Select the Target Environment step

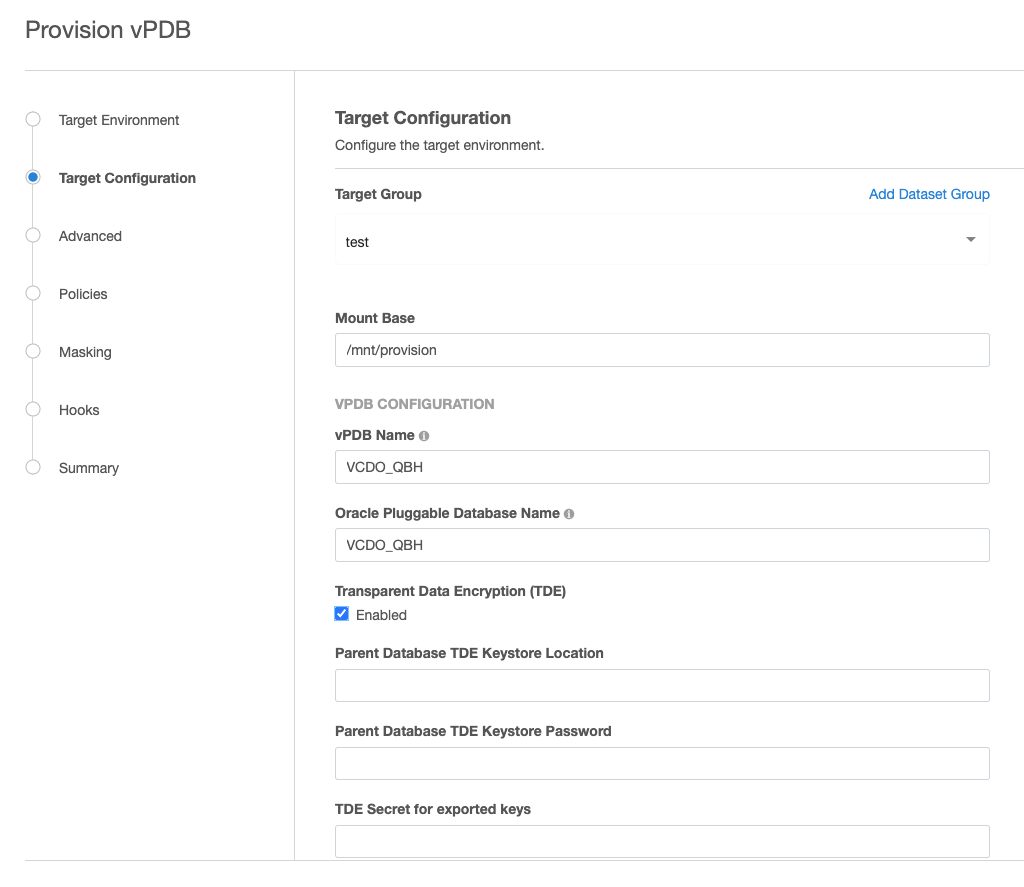[117, 120]
